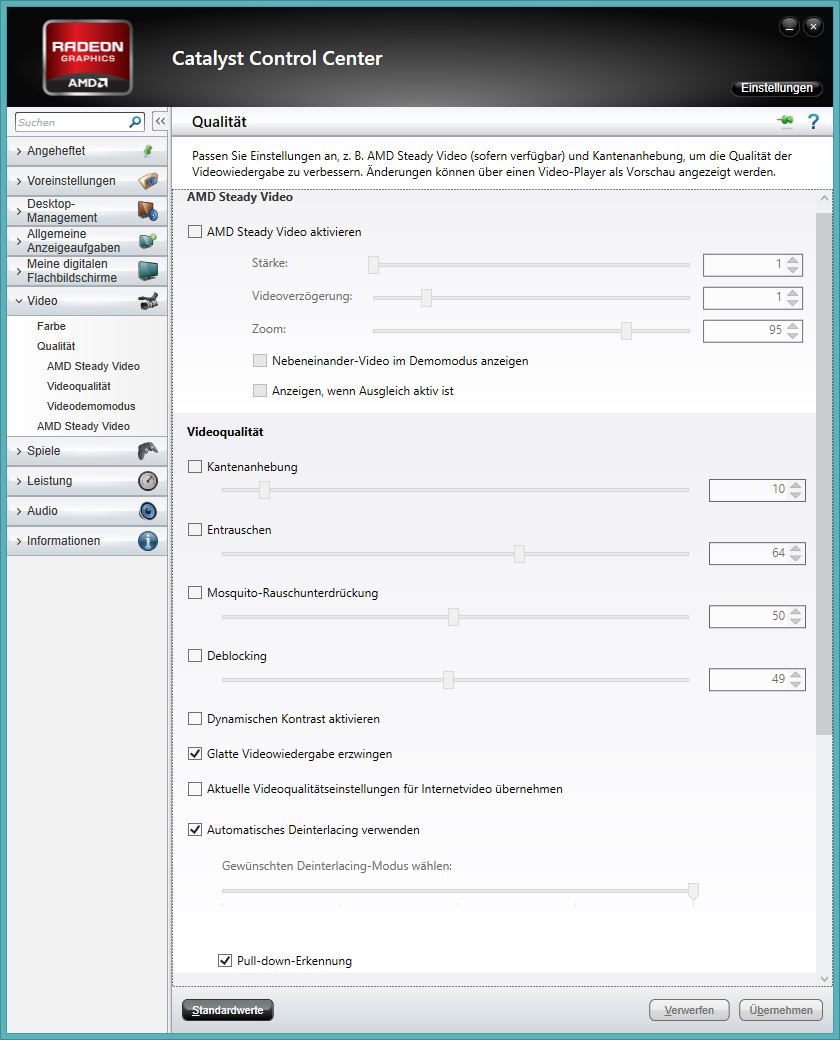Click the Stärke slider handle

374,265
